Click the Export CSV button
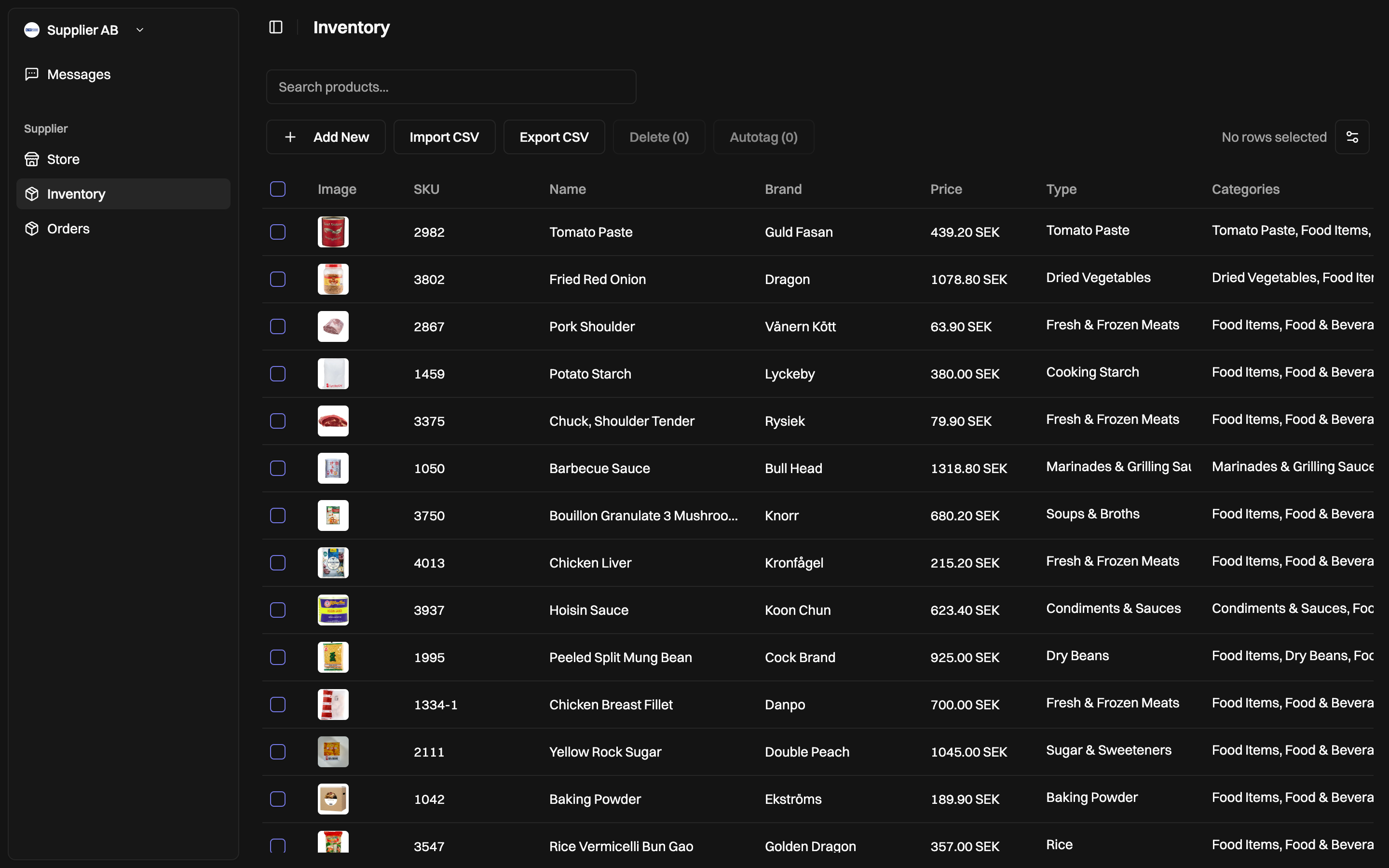The width and height of the screenshot is (1389, 868). 554,137
